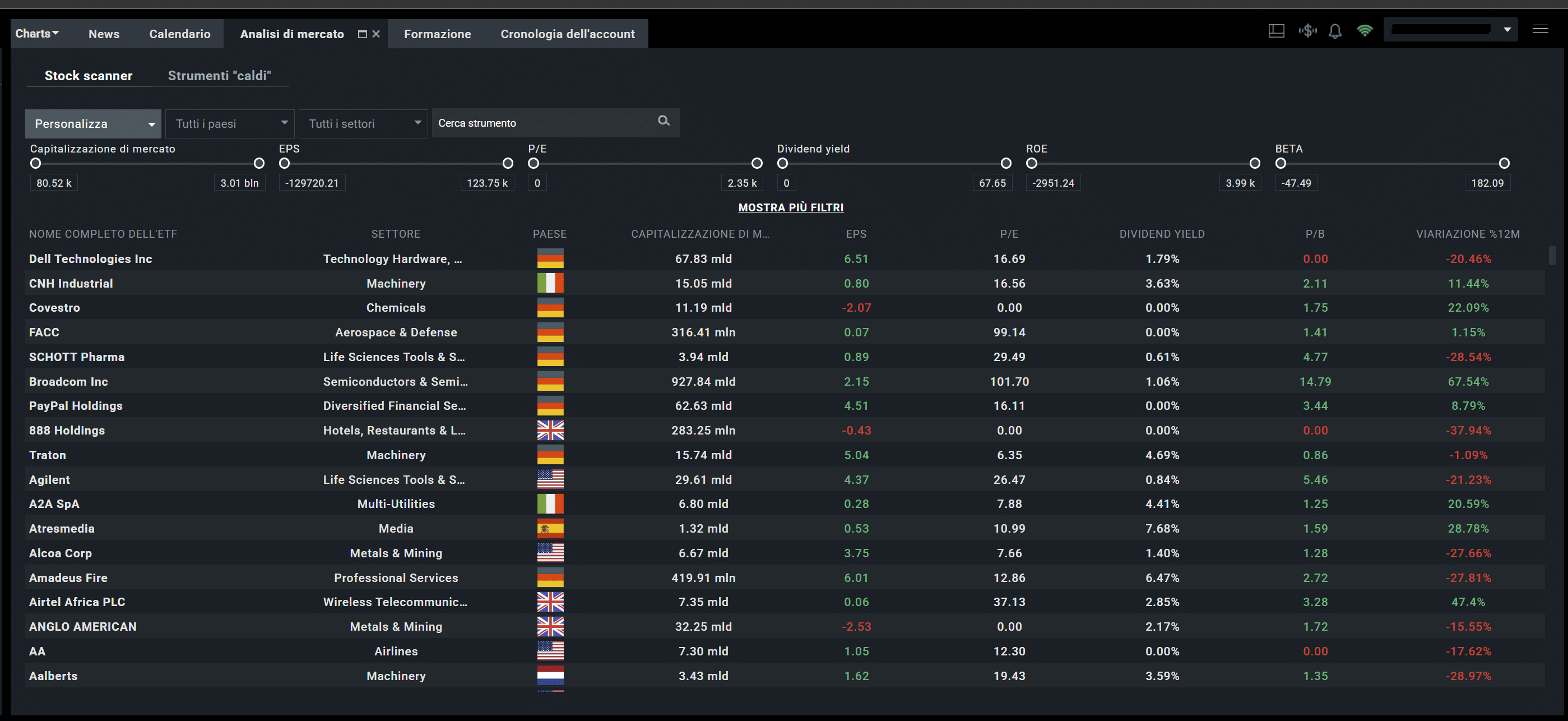This screenshot has height=721, width=1568.
Task: Click MOSTRA PIÙ FILTRI link
Action: point(791,207)
